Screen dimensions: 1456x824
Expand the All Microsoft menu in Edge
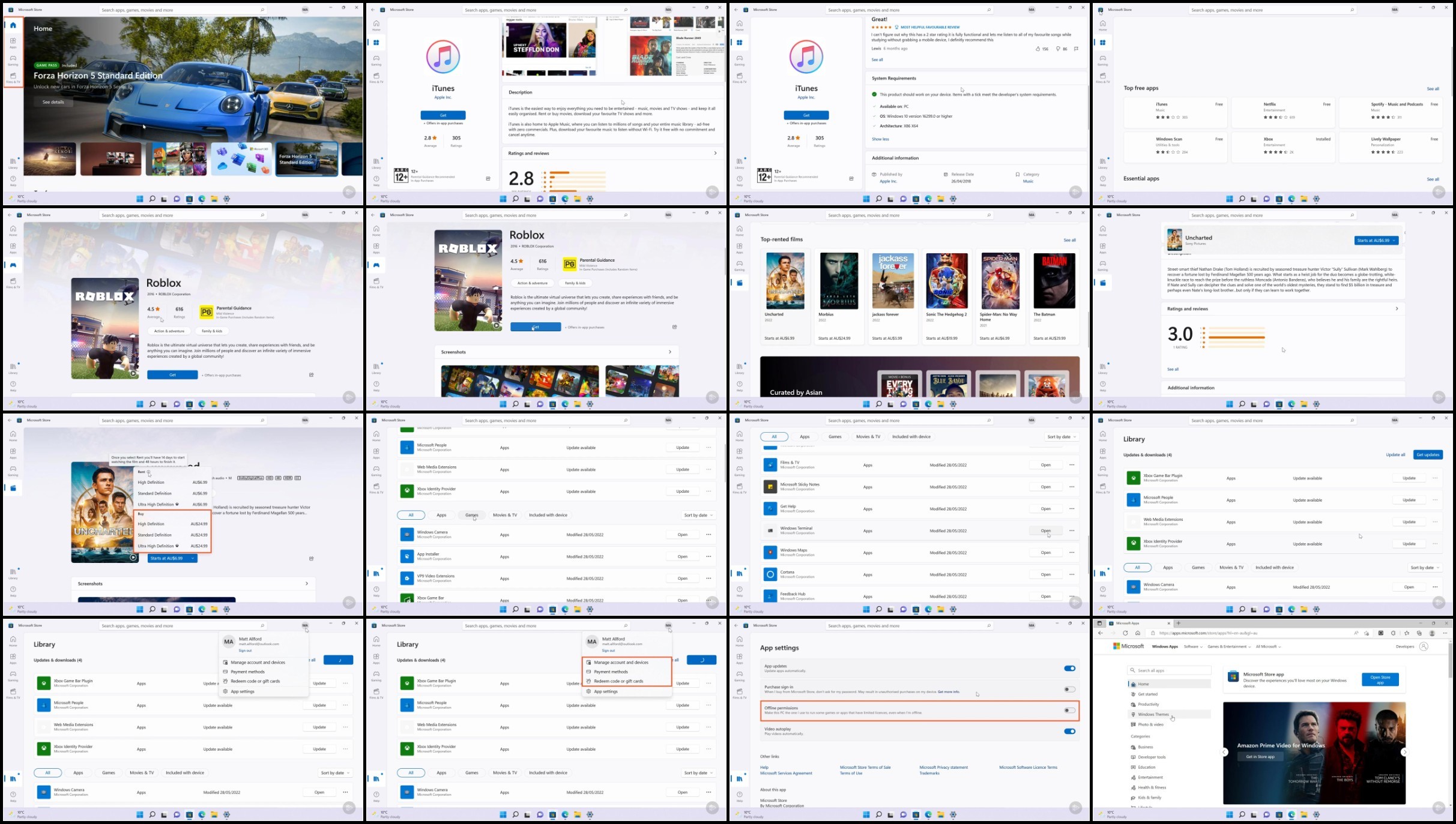click(x=1268, y=647)
